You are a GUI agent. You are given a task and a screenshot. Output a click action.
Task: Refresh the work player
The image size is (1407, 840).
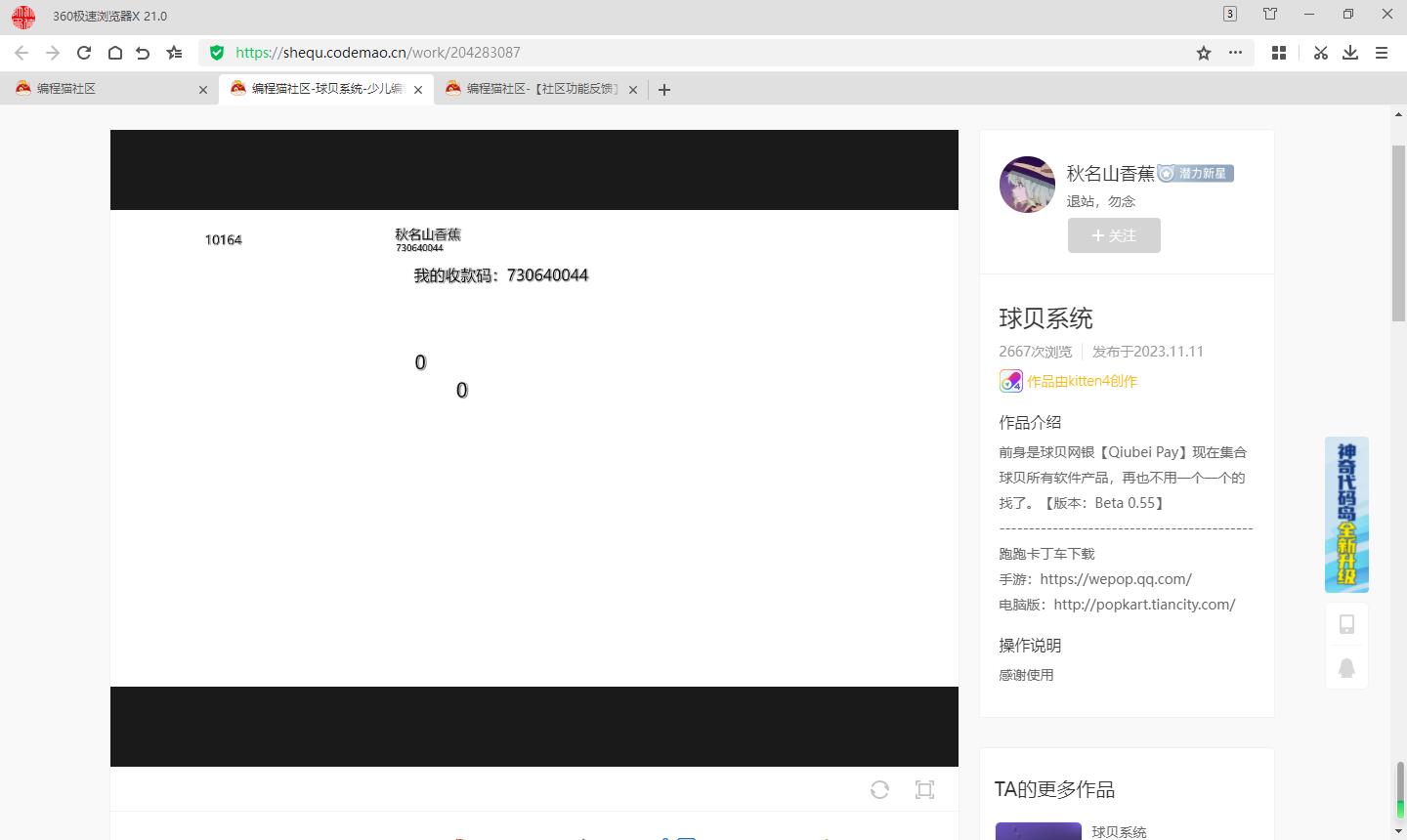click(x=879, y=789)
